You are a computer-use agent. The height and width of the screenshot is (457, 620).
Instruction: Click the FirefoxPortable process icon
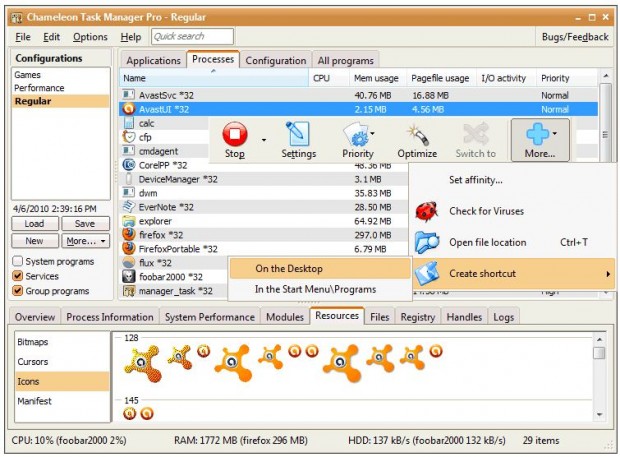129,248
